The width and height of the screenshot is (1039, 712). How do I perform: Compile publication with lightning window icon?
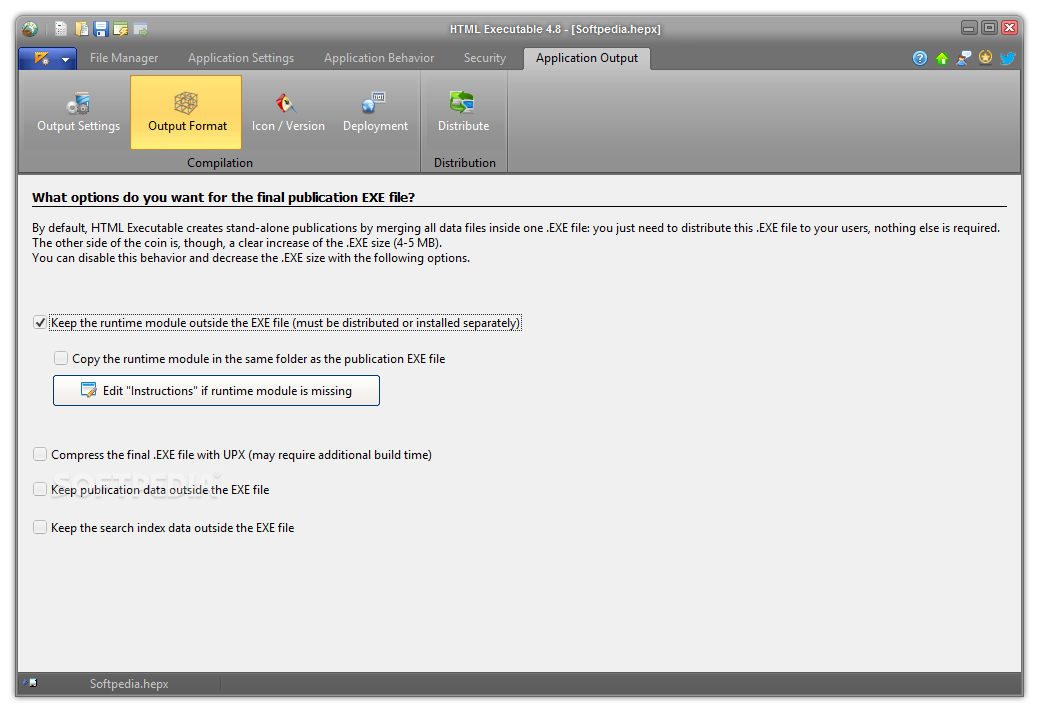(120, 28)
